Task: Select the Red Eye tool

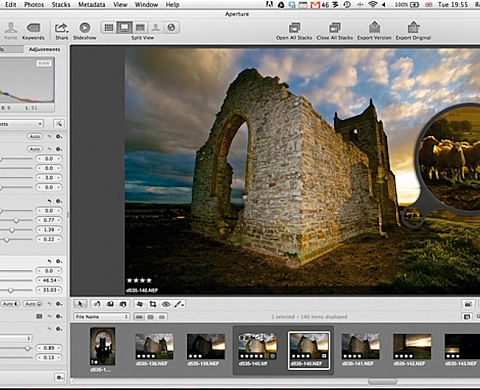Action: pos(166,304)
